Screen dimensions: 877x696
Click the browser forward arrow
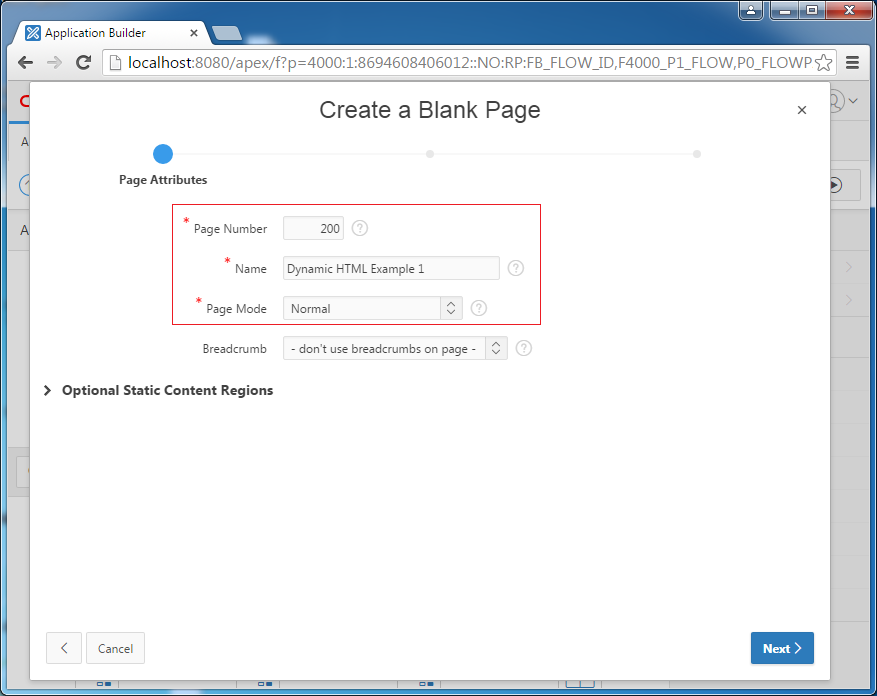pos(54,63)
